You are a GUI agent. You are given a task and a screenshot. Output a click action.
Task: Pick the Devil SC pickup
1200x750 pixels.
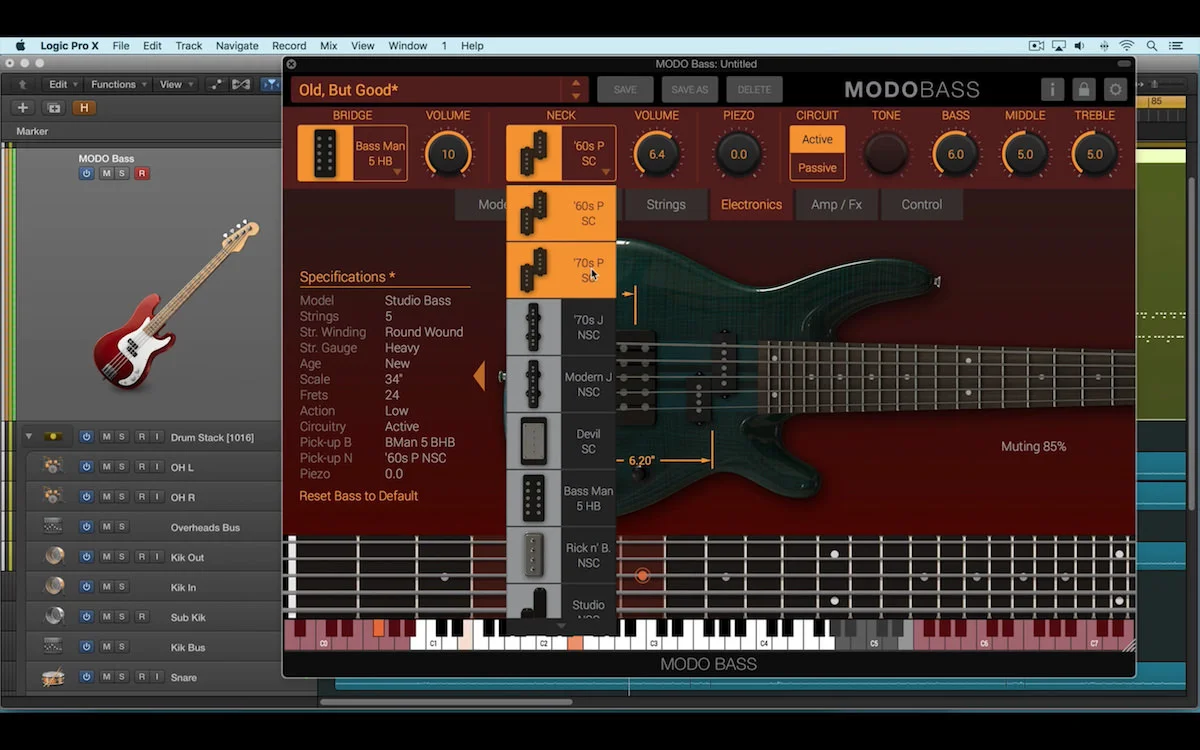point(561,441)
